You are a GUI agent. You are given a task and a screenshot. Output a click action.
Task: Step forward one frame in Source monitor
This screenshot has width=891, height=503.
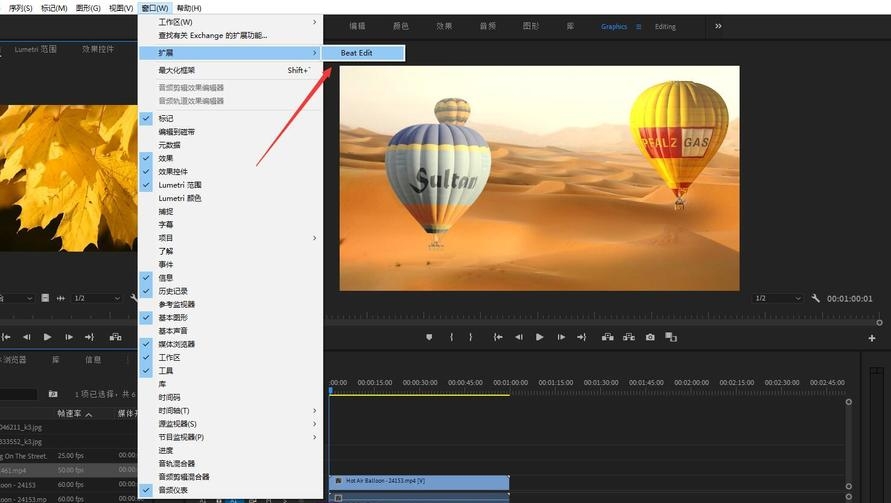(69, 337)
